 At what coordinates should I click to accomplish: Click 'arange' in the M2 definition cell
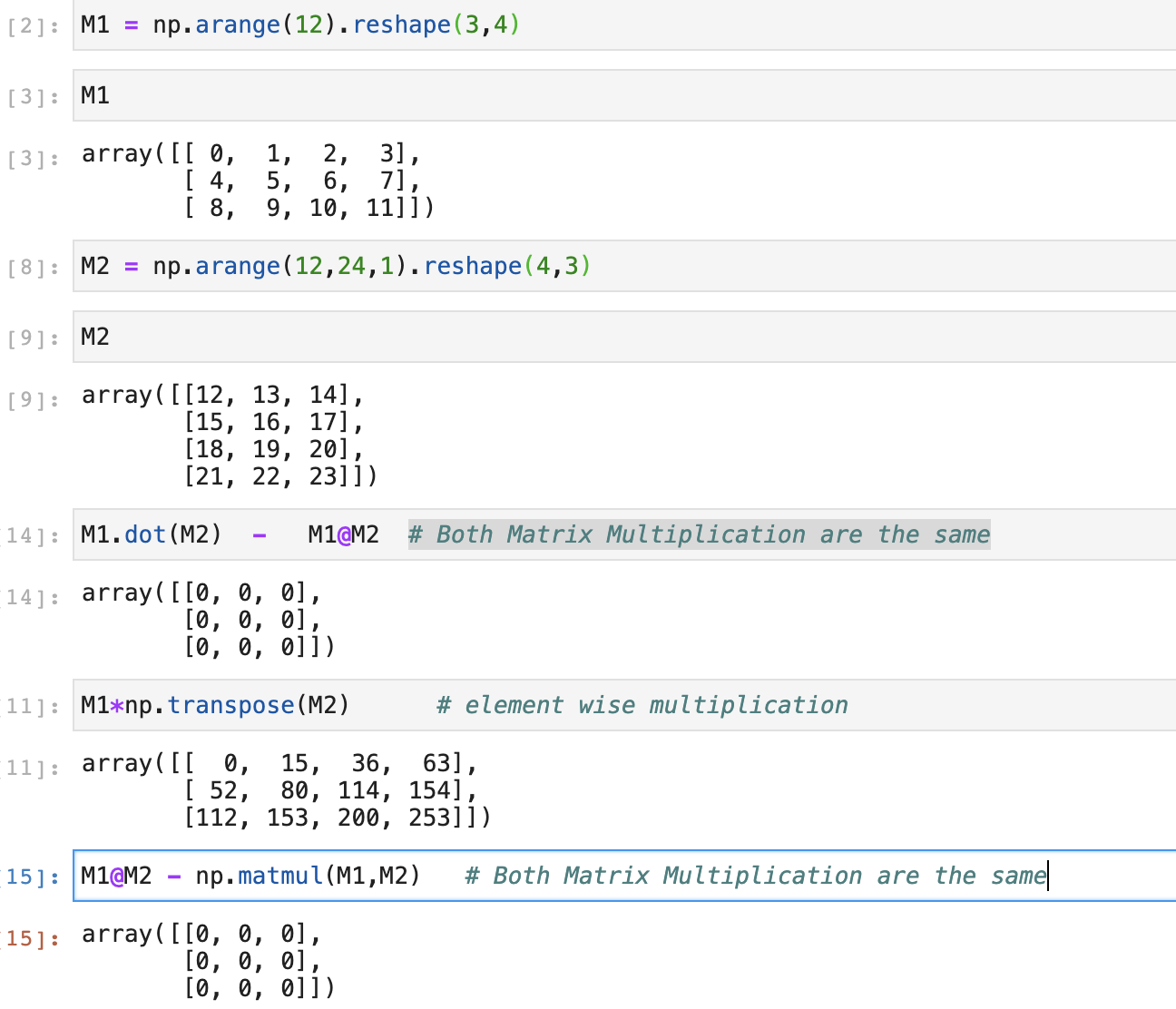[238, 266]
